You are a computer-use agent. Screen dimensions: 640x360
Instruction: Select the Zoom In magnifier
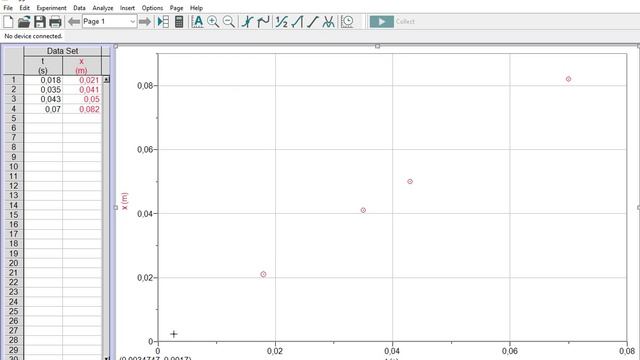[213, 22]
